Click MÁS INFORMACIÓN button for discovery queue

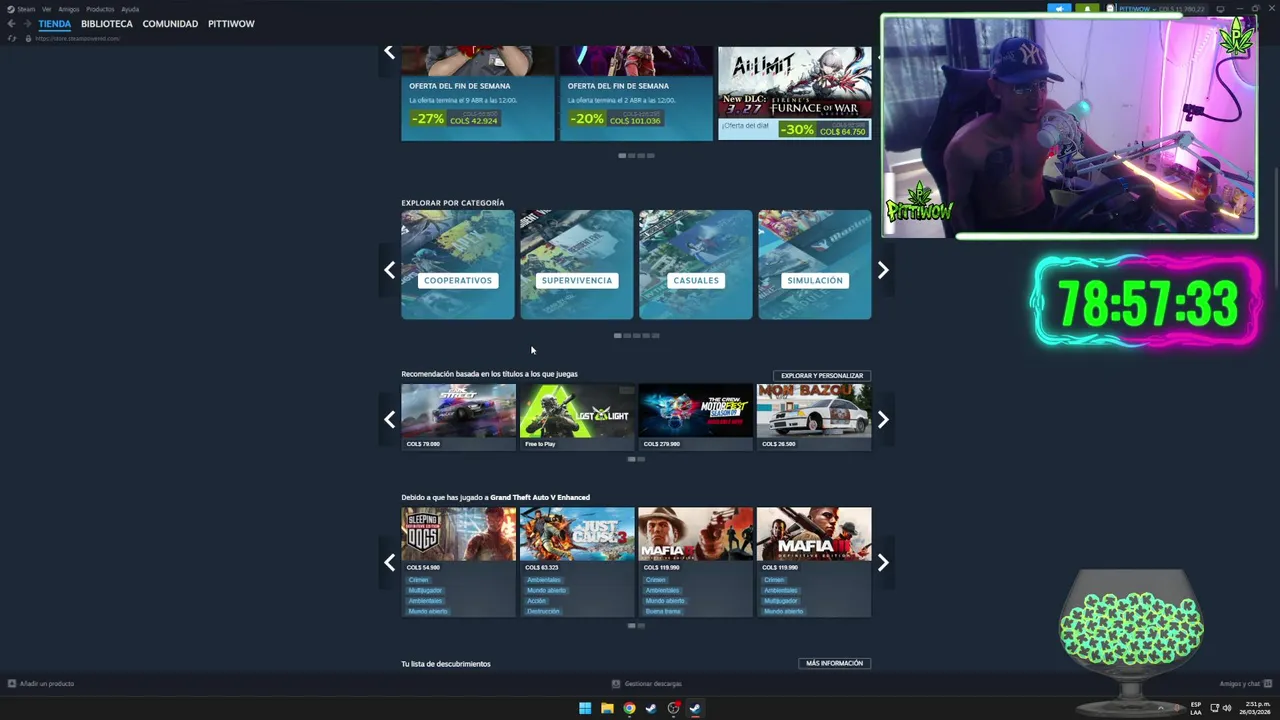coord(834,663)
